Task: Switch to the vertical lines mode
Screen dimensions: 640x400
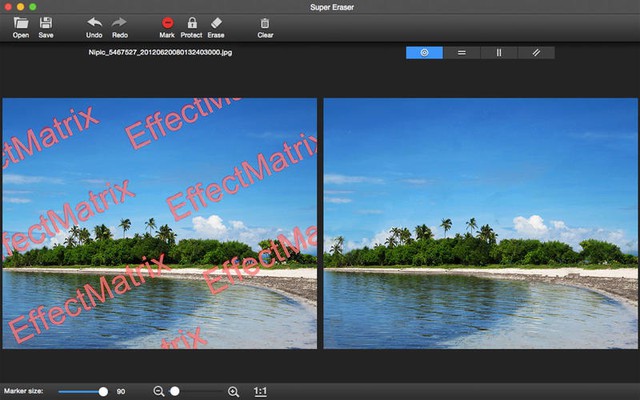Action: 498,52
